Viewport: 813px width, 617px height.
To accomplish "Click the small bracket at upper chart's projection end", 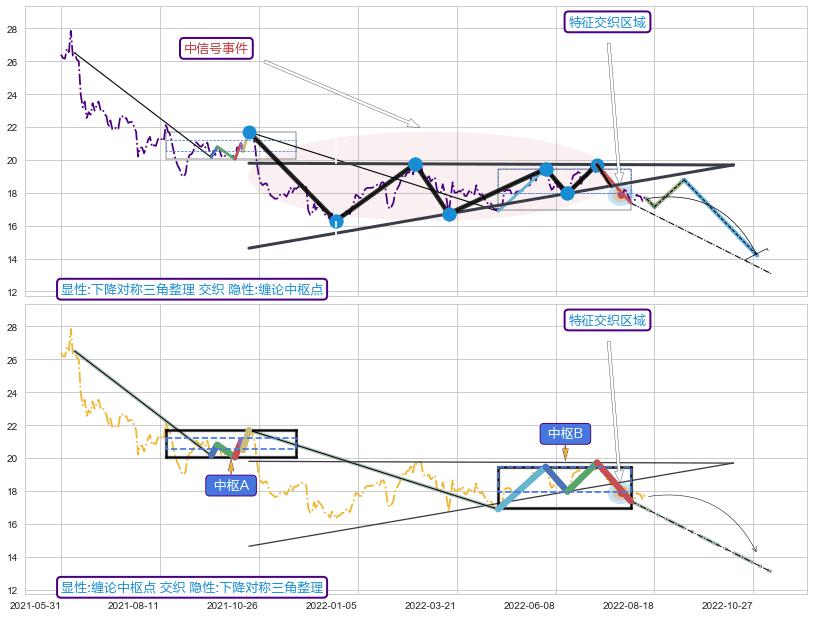I will point(758,254).
